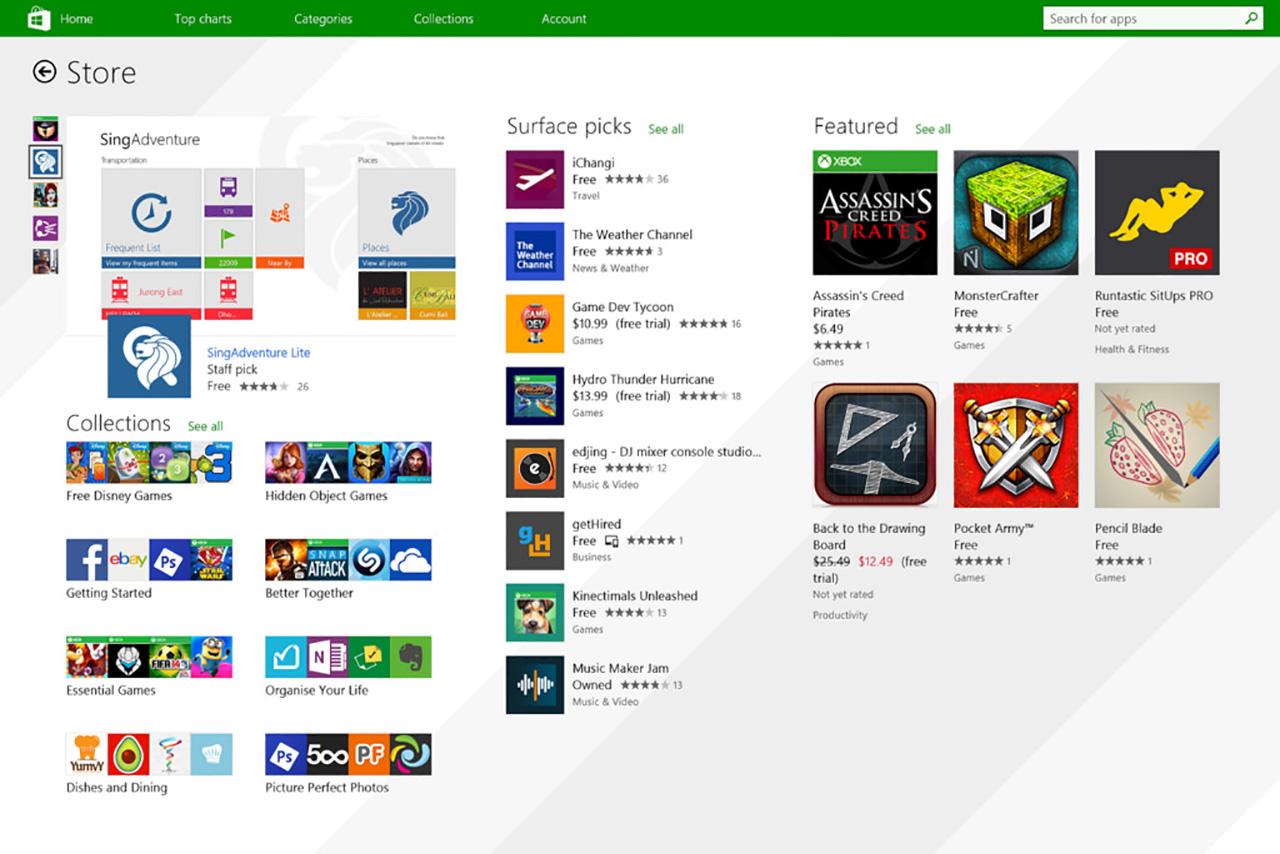
Task: Open the SingAdventure Lite title link
Action: pos(258,352)
